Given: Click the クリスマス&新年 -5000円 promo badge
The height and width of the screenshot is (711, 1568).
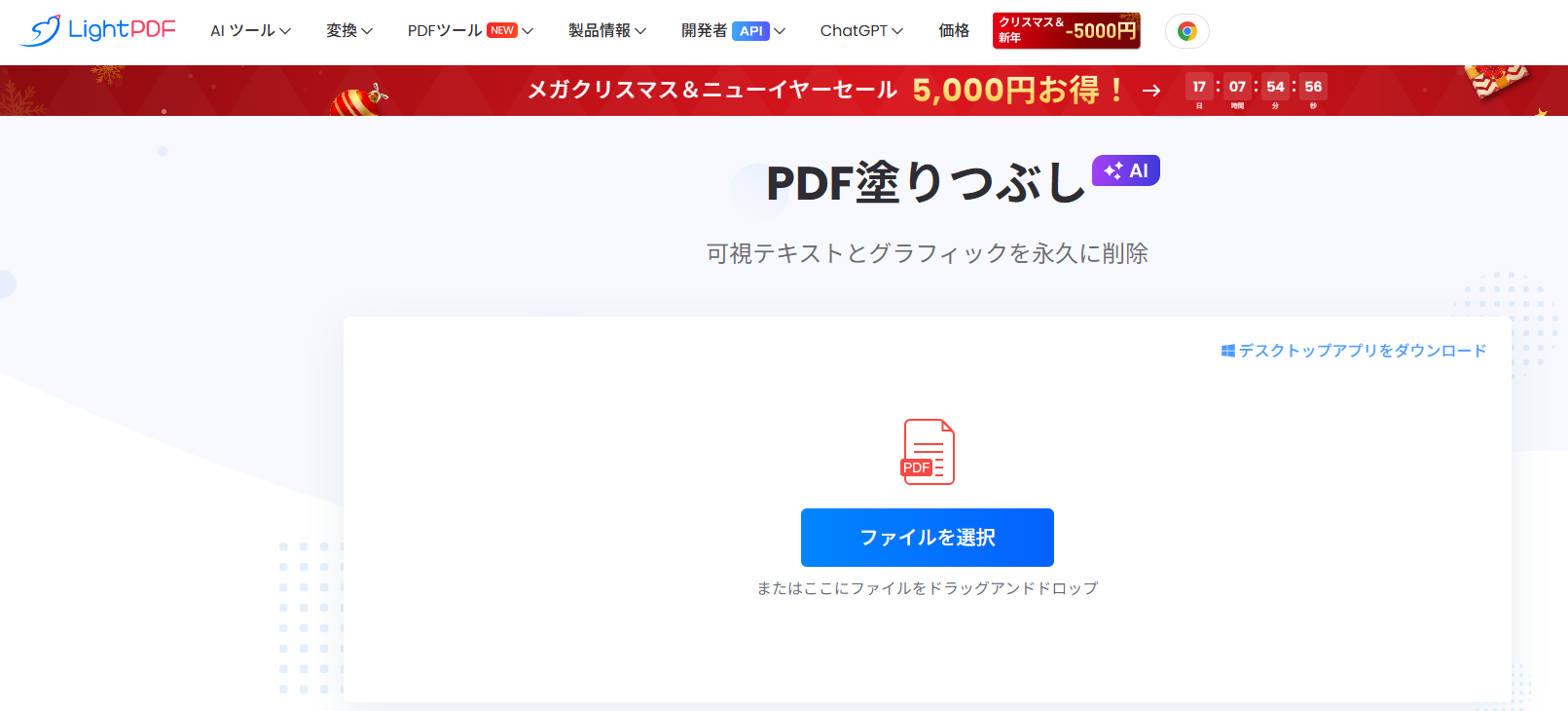Looking at the screenshot, I should click(1067, 30).
